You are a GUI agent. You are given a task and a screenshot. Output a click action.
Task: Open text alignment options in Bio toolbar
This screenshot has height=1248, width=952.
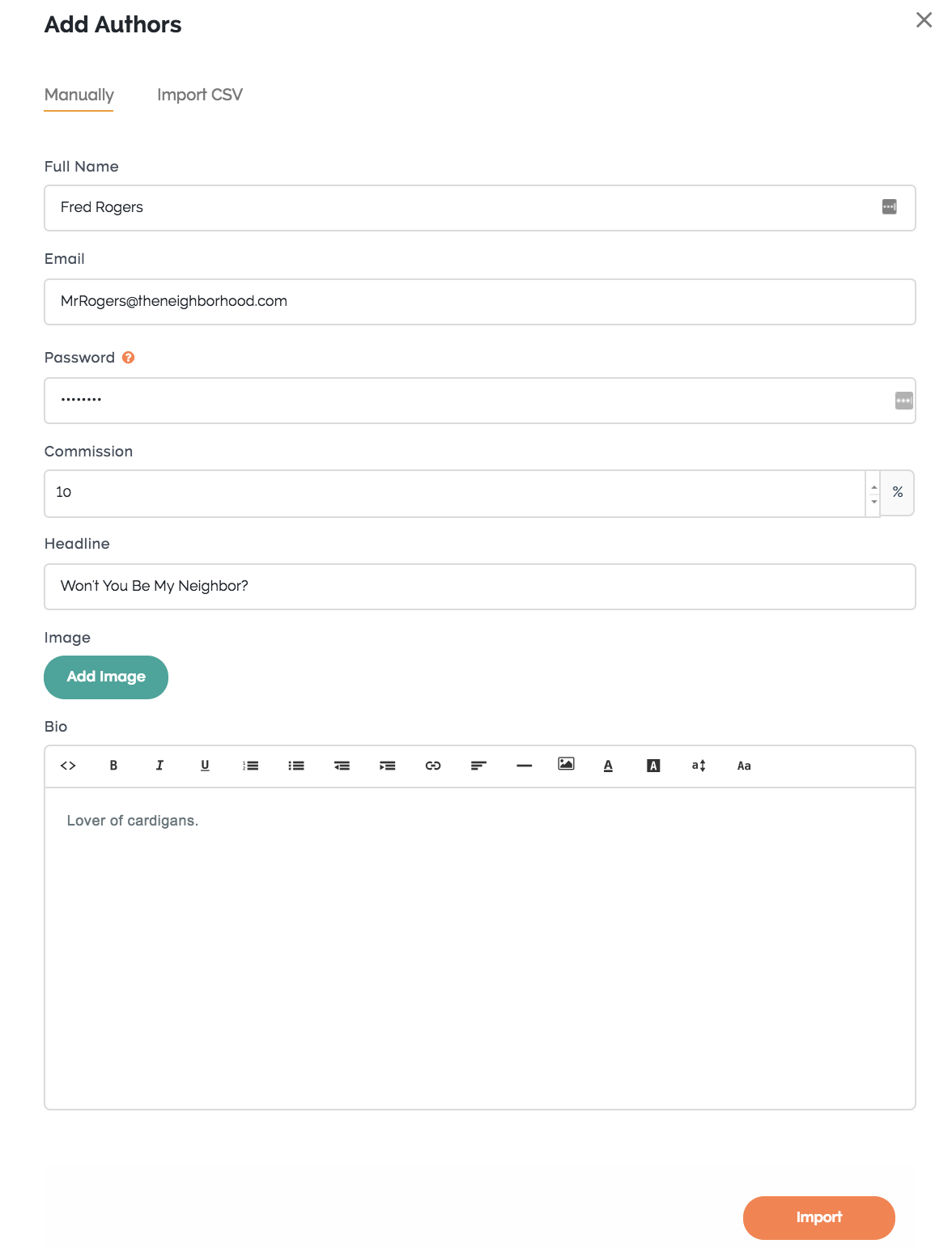pyautogui.click(x=478, y=766)
